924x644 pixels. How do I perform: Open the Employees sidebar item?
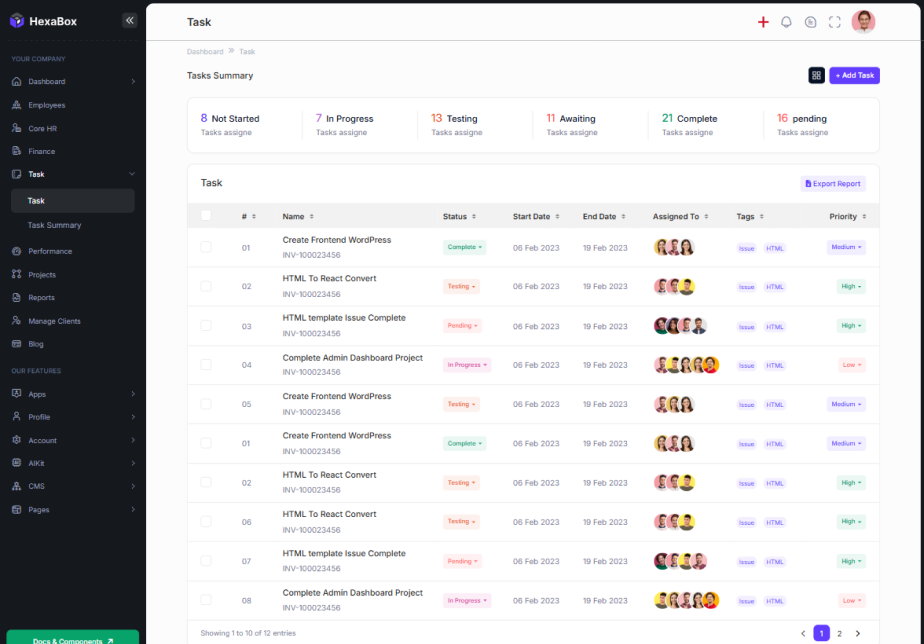click(46, 105)
